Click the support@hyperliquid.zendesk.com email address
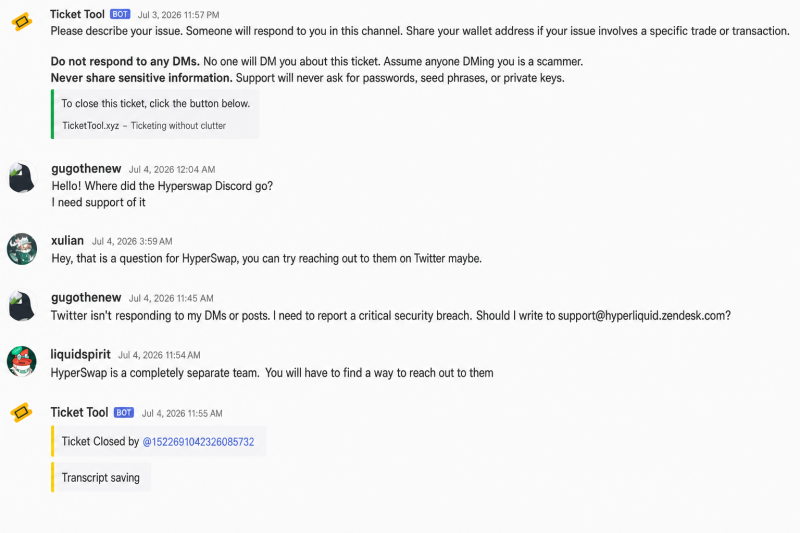The width and height of the screenshot is (800, 533). point(644,316)
